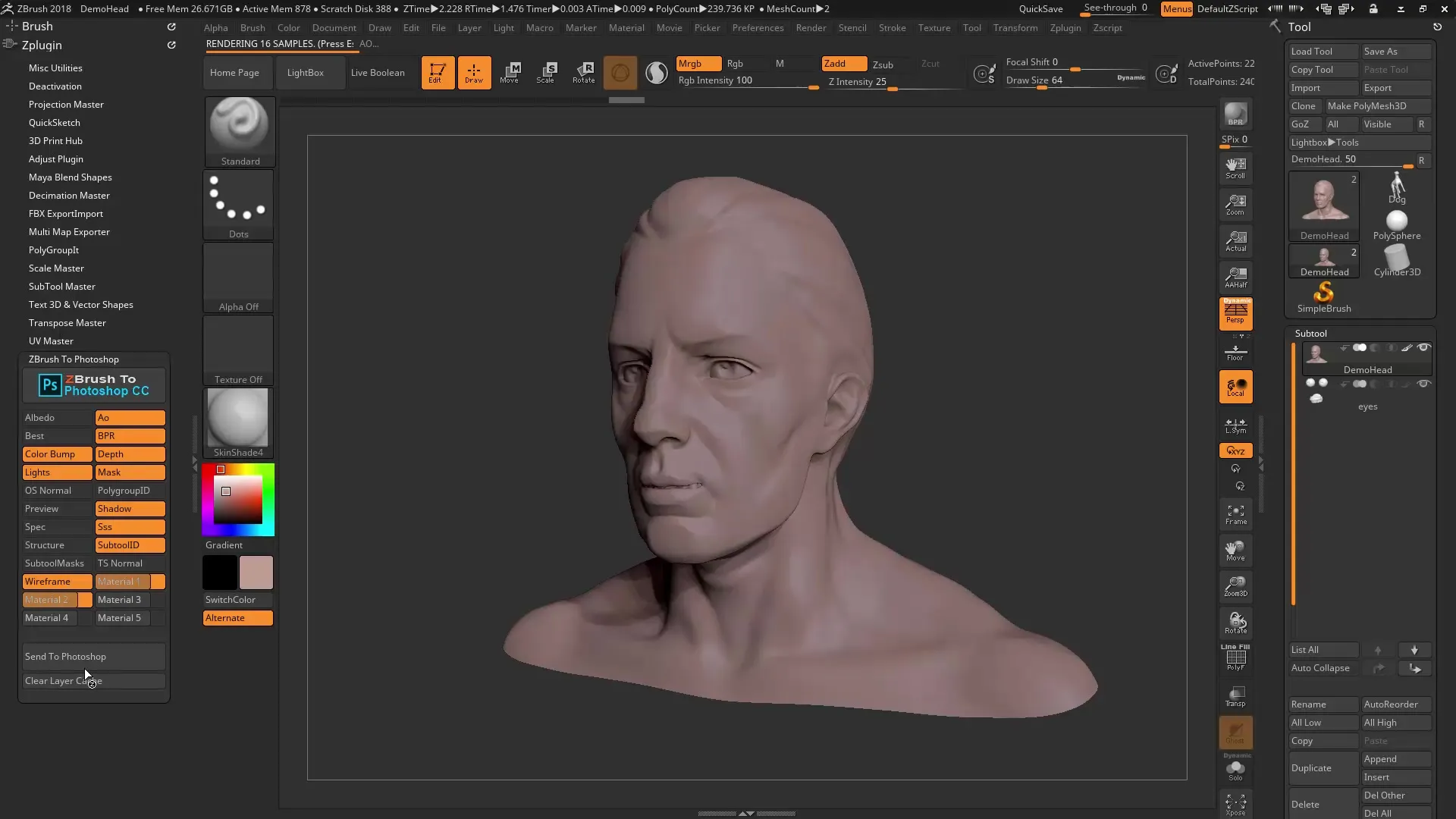
Task: Click the Solo mode icon
Action: (1235, 770)
